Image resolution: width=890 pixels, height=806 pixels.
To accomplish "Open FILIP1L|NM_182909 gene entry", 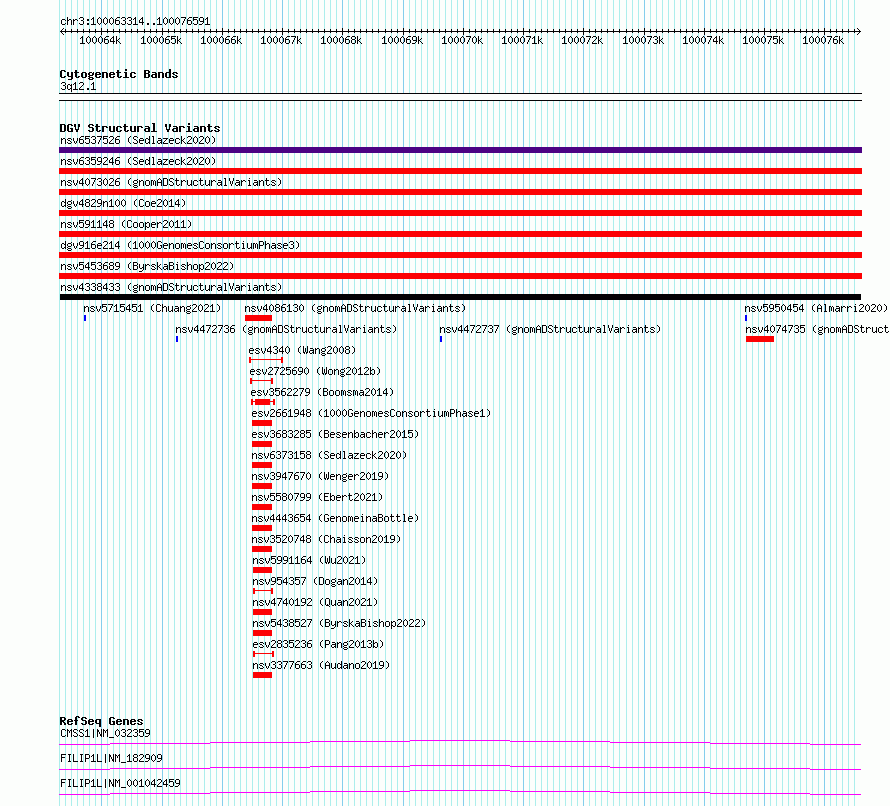I will point(111,758).
